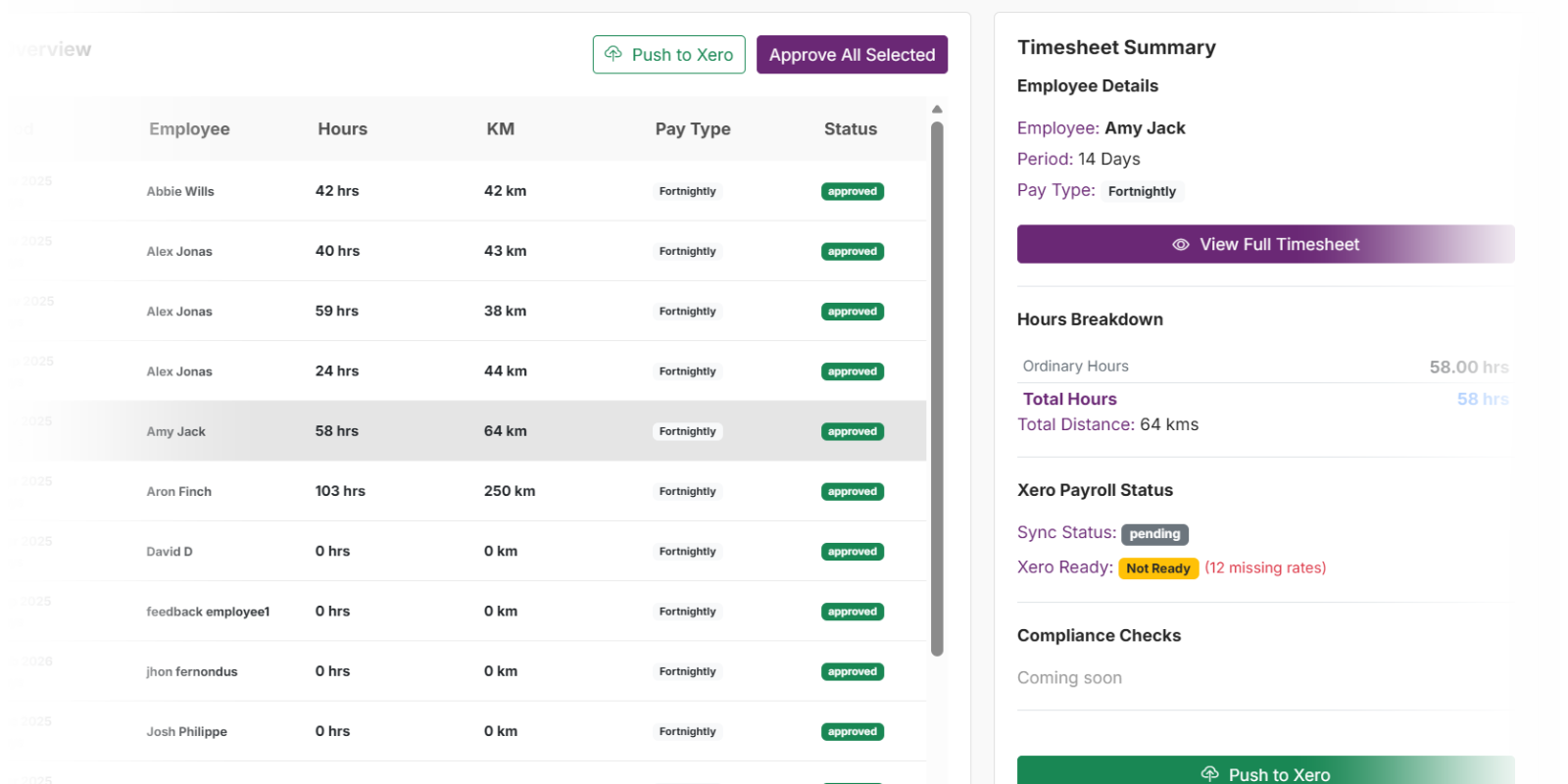
Task: Select the Josh Philippe employee name
Action: [x=187, y=731]
